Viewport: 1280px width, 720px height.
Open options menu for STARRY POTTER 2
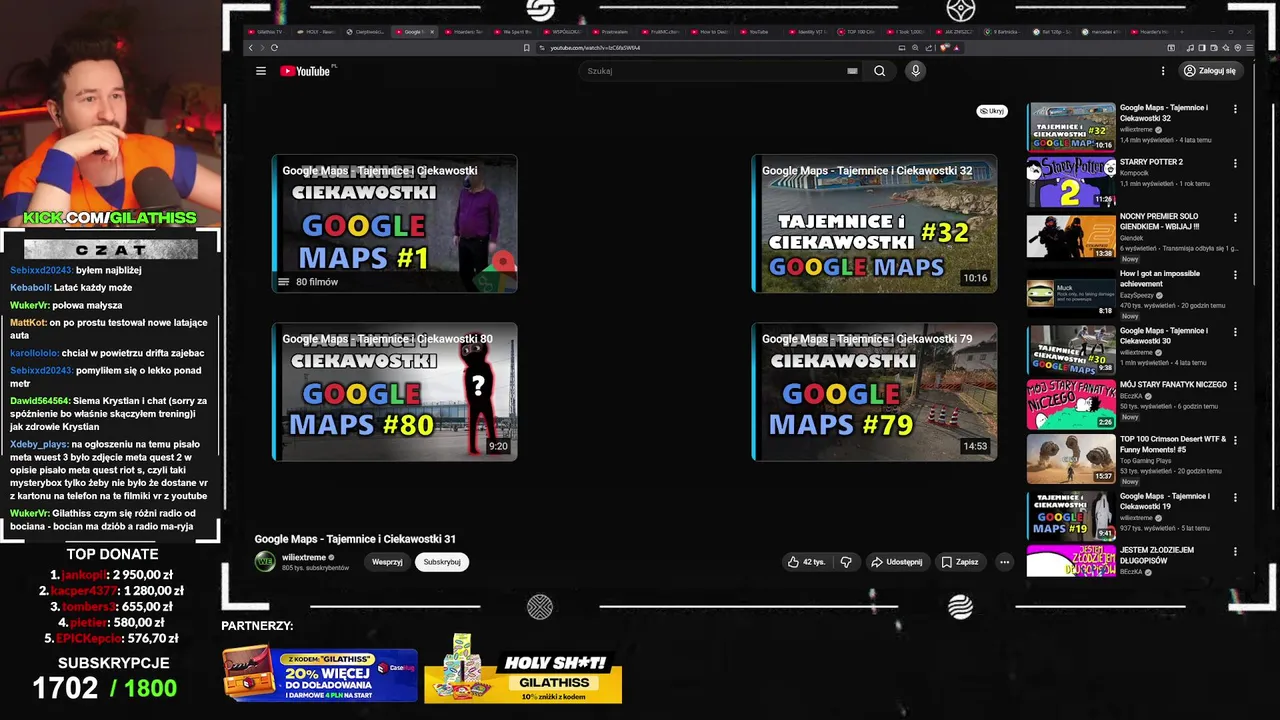click(x=1235, y=163)
